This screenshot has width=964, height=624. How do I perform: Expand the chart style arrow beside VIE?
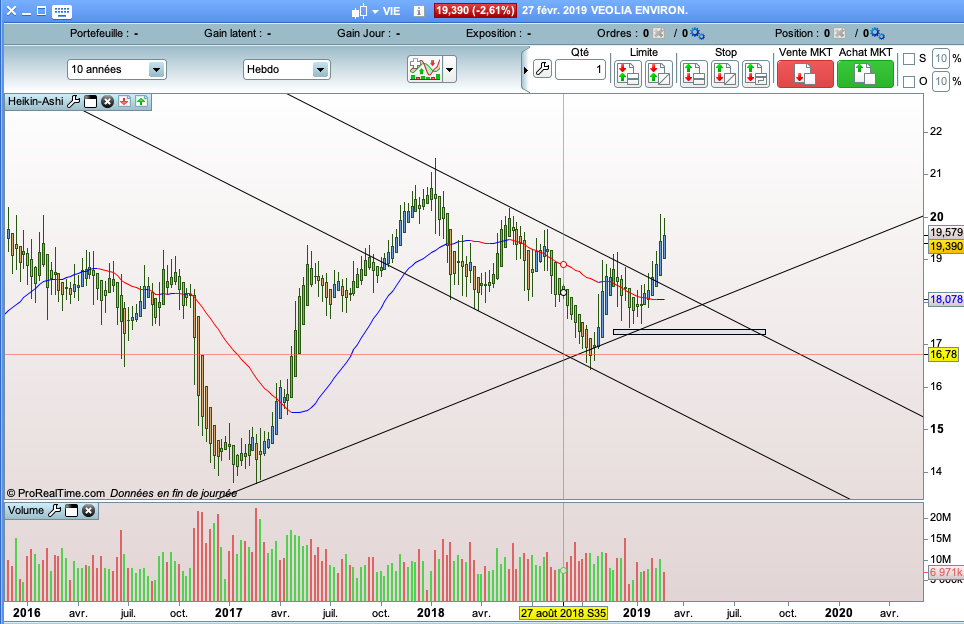coord(375,12)
